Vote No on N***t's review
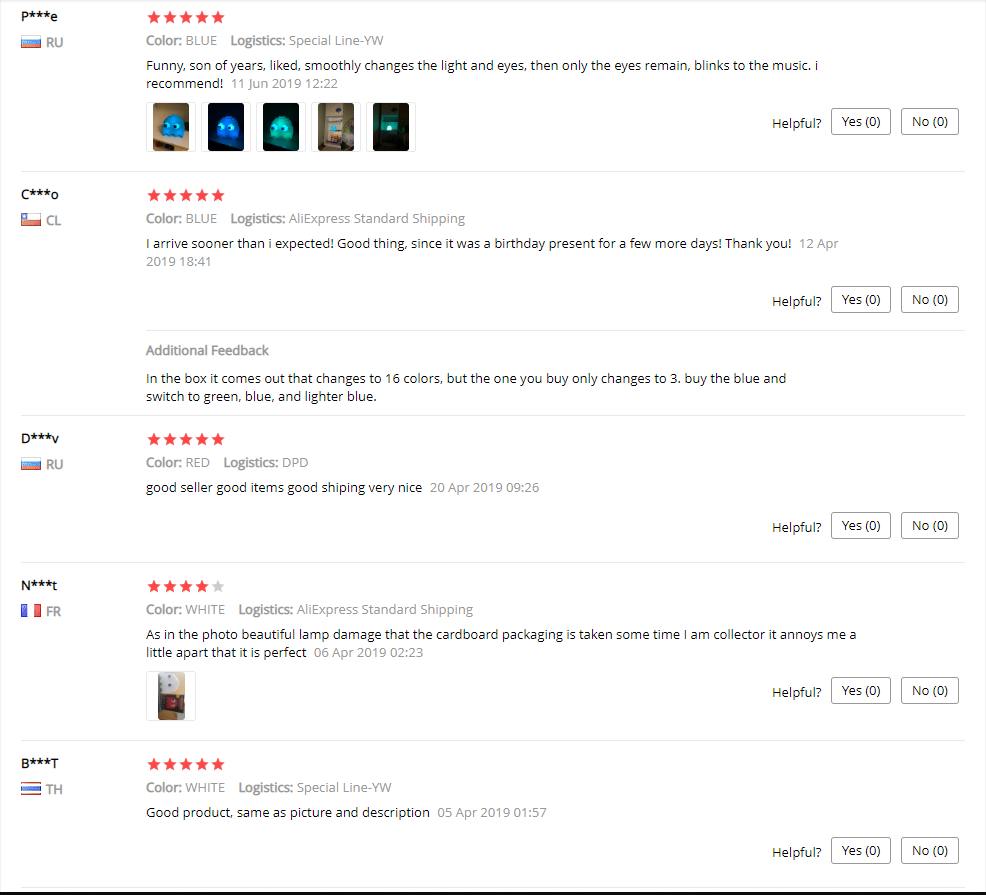The image size is (986, 895). coord(929,691)
